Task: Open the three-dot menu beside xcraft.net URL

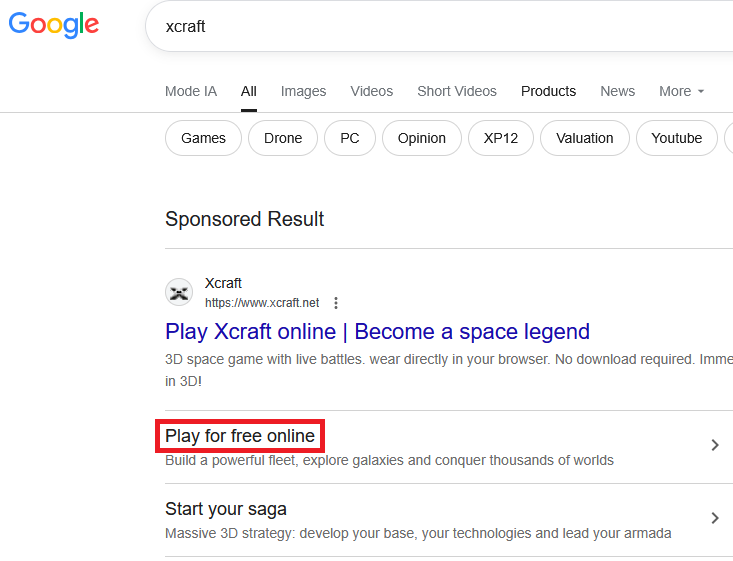Action: (x=336, y=303)
